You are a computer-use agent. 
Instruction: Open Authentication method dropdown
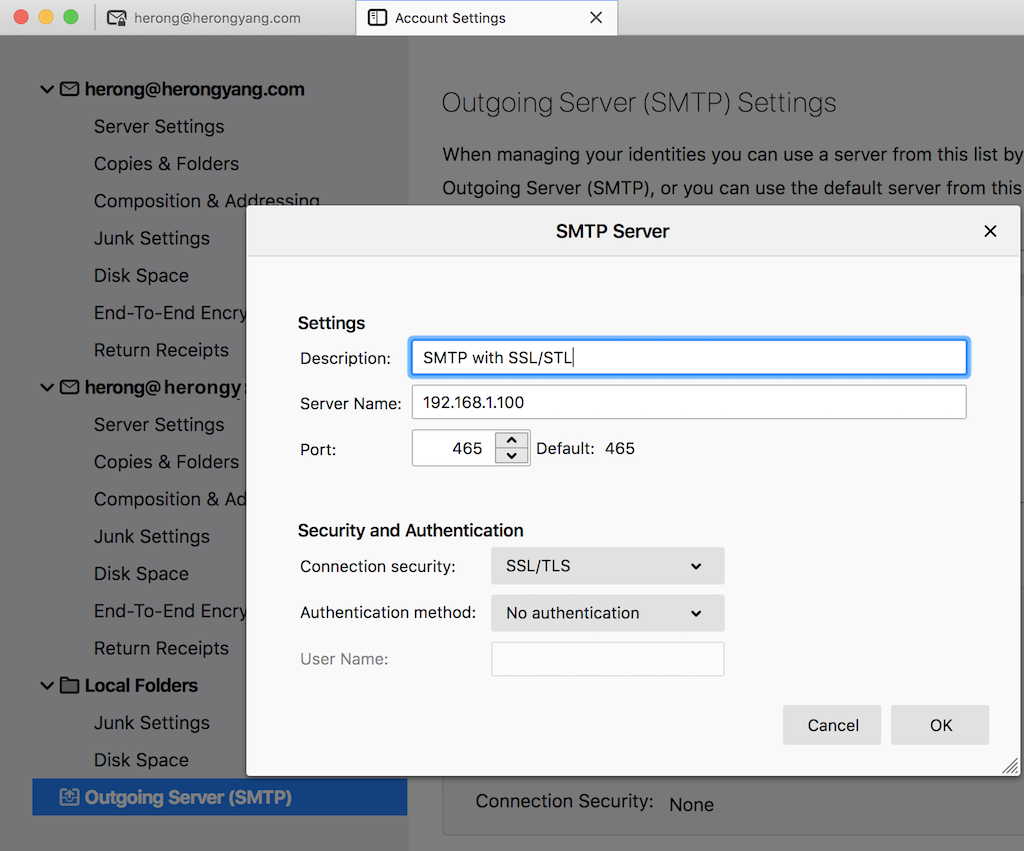[607, 613]
